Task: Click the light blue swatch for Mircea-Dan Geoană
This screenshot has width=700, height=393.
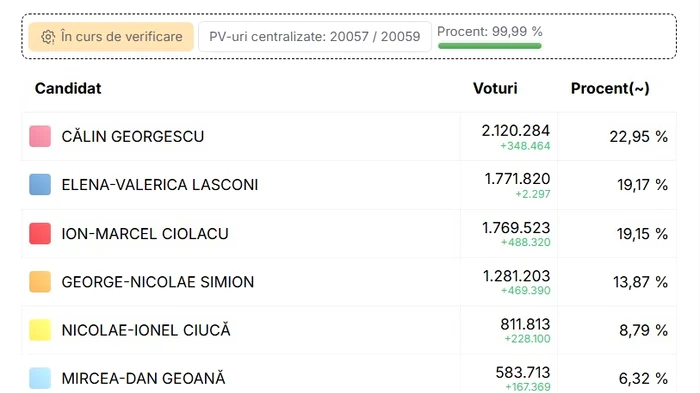Action: point(40,378)
